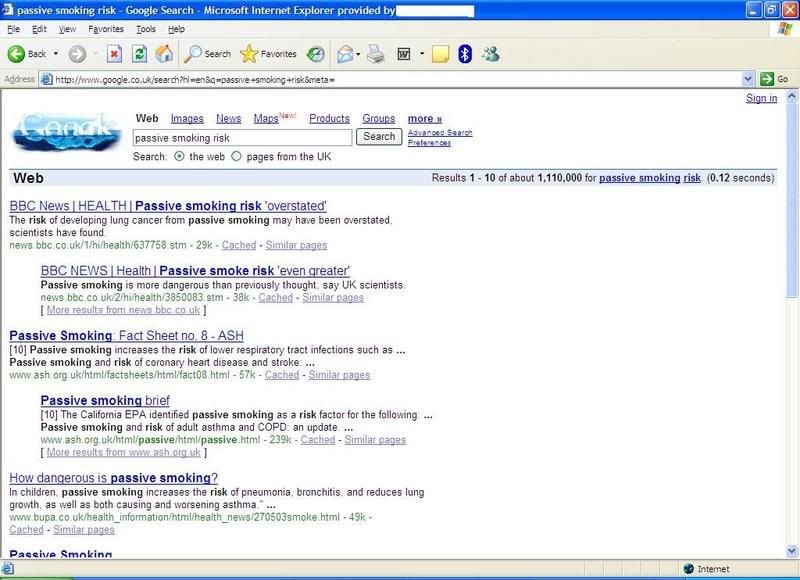
Task: Open BBC result Passive smoke risk 'even greater'
Action: coord(195,271)
